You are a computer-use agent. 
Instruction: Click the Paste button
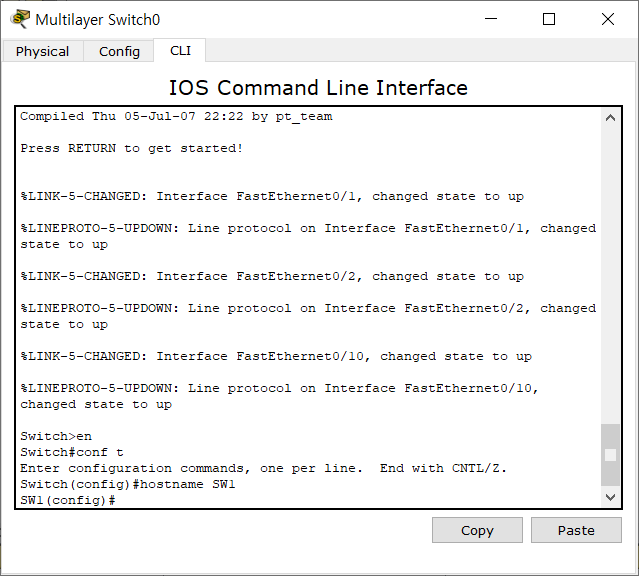[x=576, y=530]
